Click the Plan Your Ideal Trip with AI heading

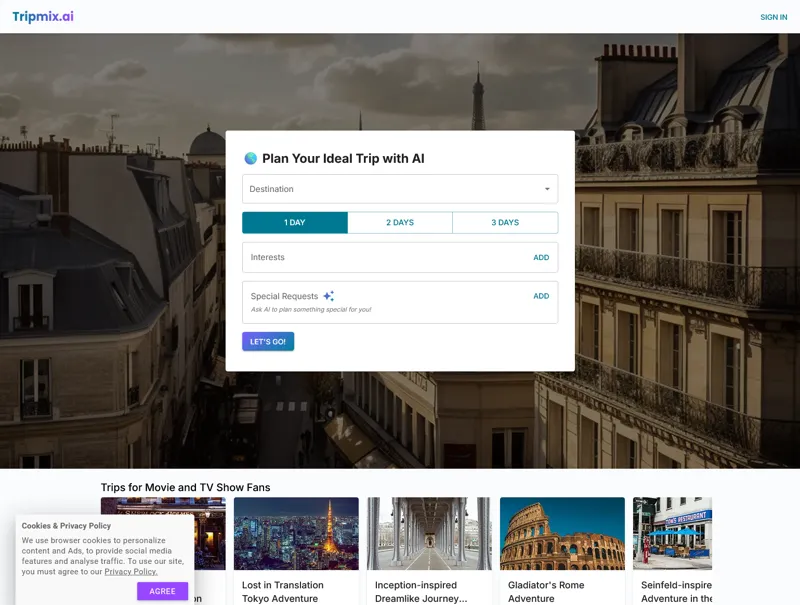click(343, 159)
